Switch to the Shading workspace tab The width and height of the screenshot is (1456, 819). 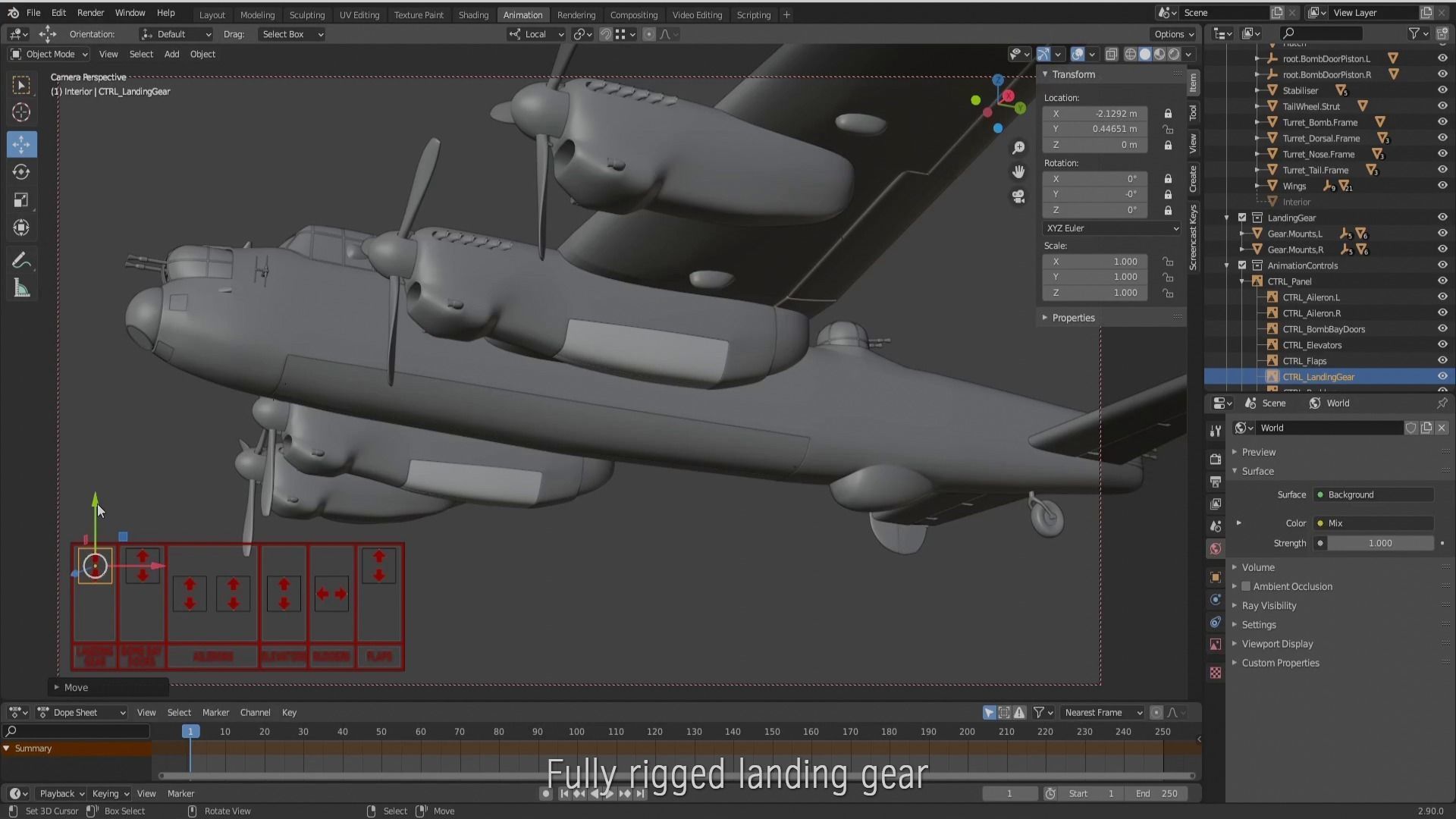[472, 14]
